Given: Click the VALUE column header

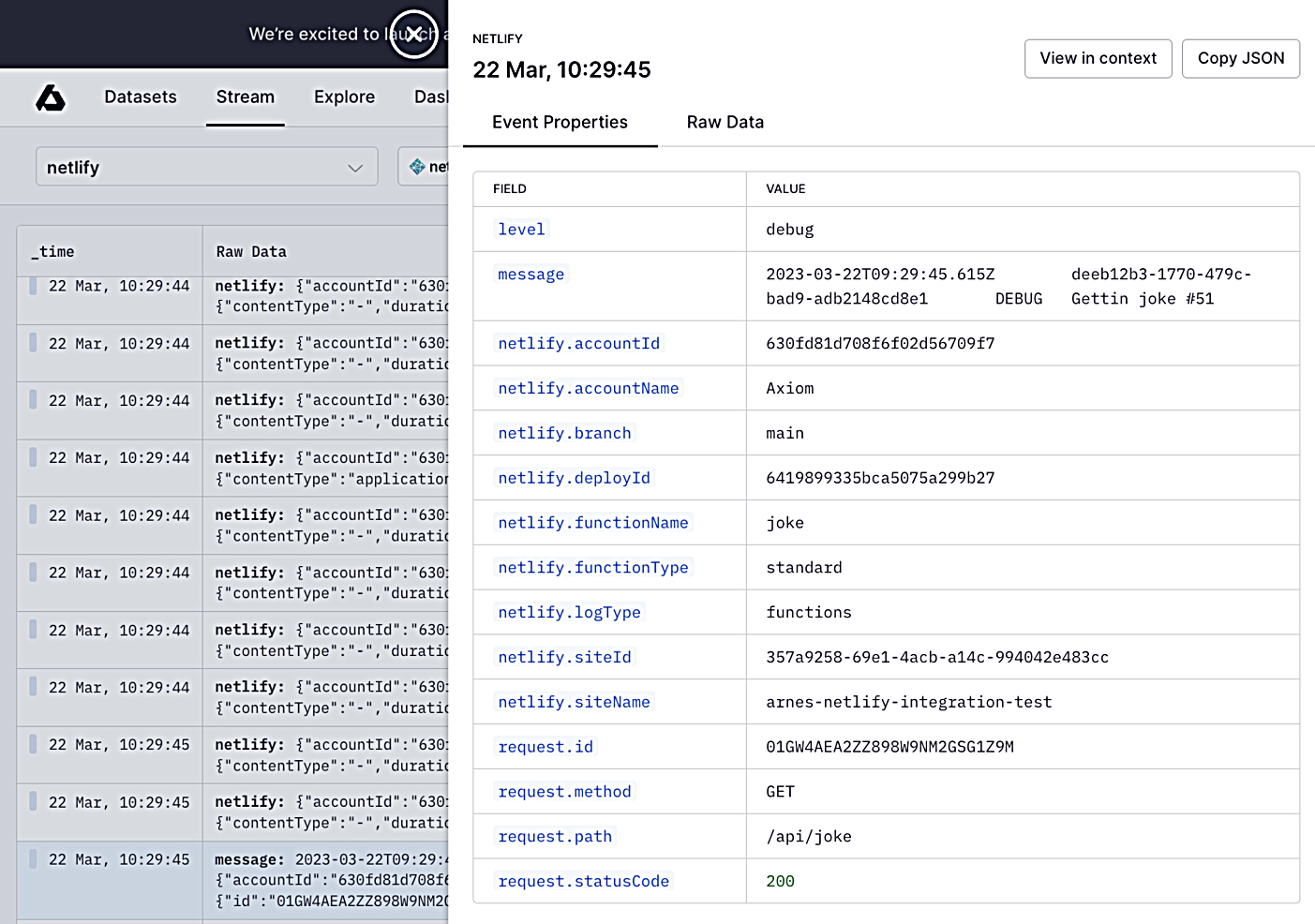Looking at the screenshot, I should coord(785,188).
